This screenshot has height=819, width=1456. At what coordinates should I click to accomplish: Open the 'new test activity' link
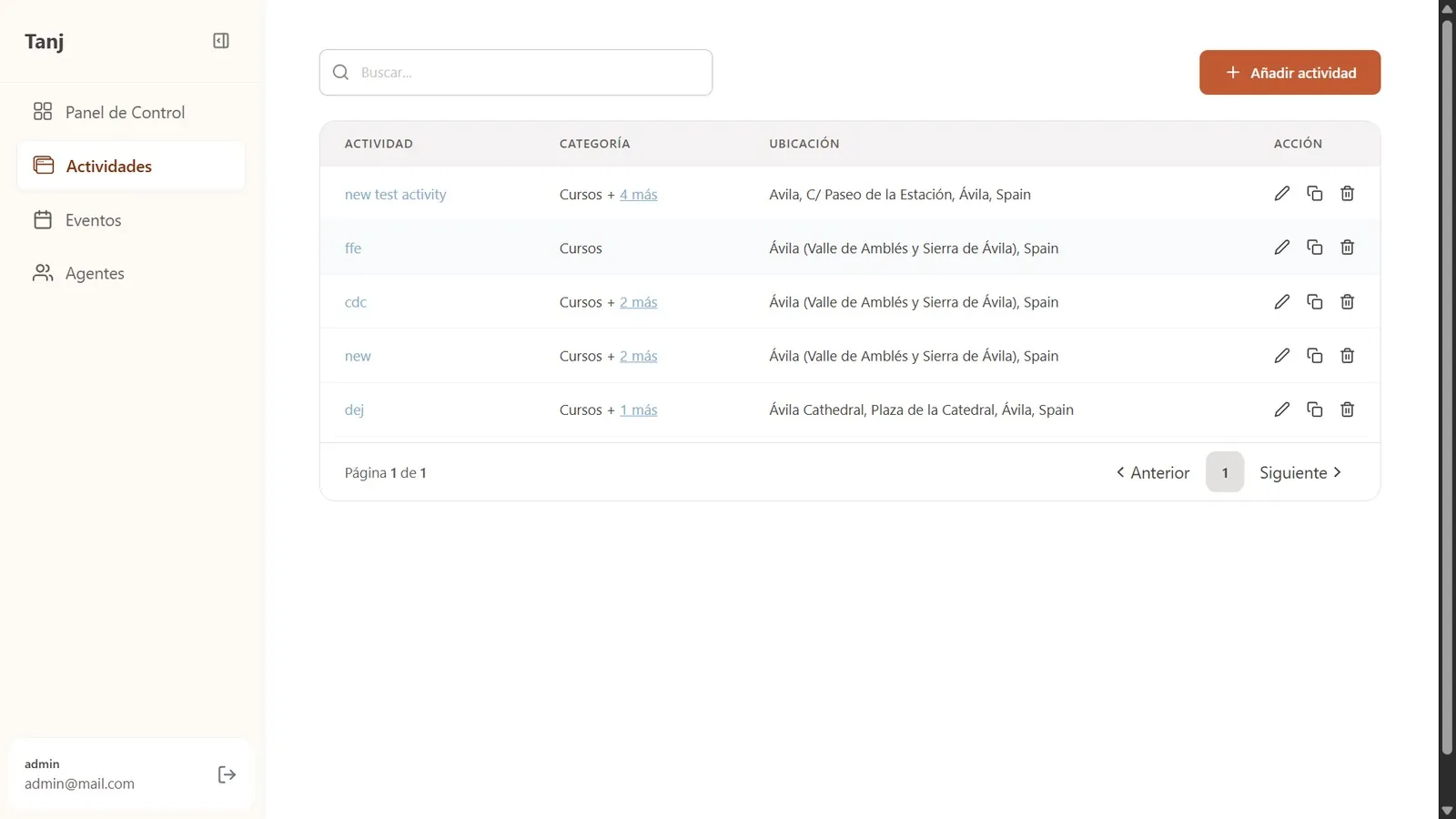click(x=395, y=195)
